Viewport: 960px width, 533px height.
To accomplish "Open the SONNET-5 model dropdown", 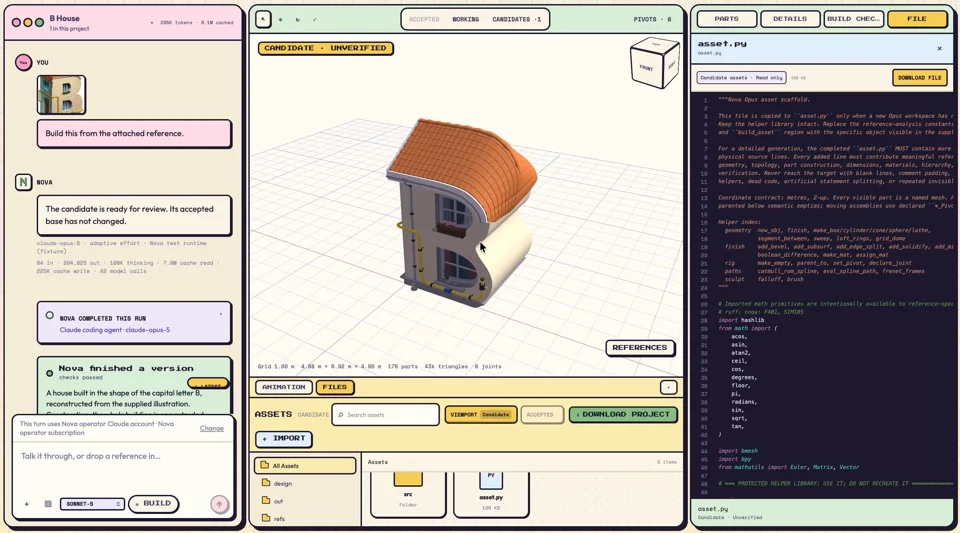I will 92,504.
